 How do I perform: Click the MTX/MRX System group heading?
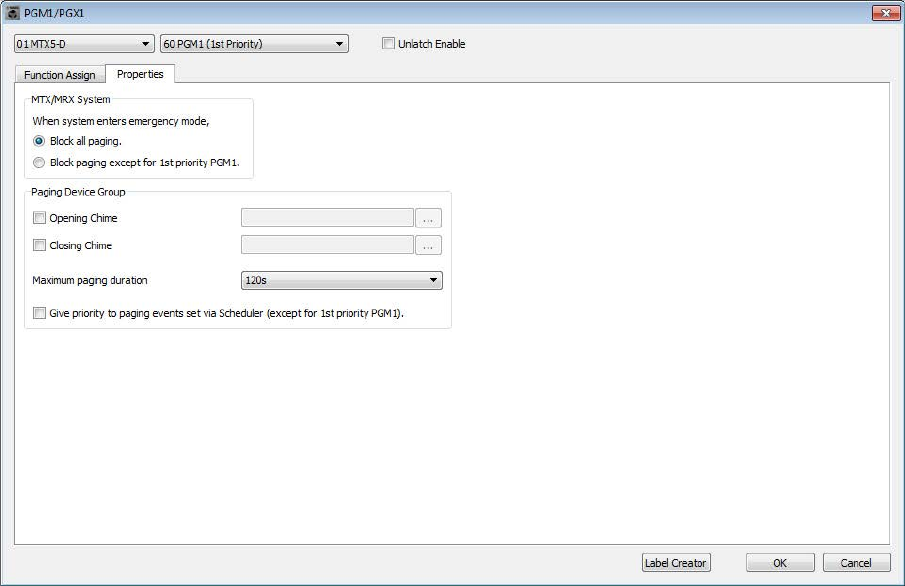coord(71,99)
